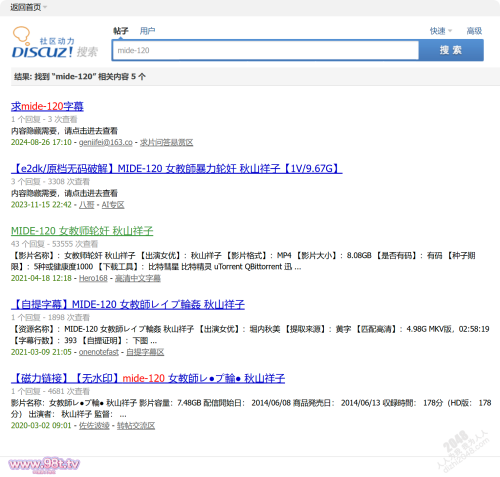Switch to the 用户 tab
The height and width of the screenshot is (477, 500).
click(x=147, y=31)
